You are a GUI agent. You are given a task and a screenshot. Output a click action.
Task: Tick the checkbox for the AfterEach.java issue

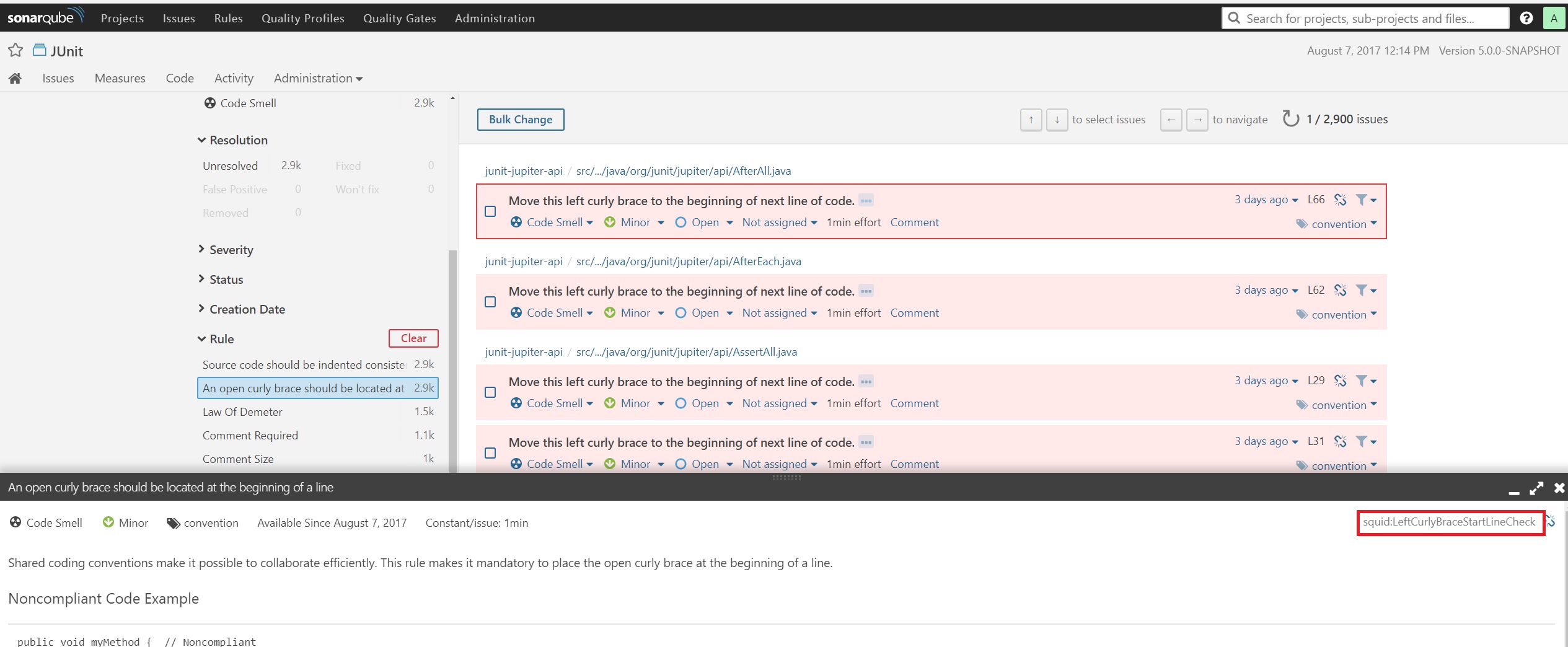[490, 302]
